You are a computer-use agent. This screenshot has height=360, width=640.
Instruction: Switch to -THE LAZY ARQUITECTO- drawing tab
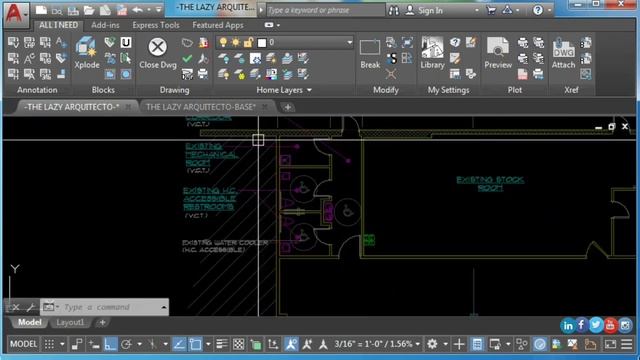(72, 107)
